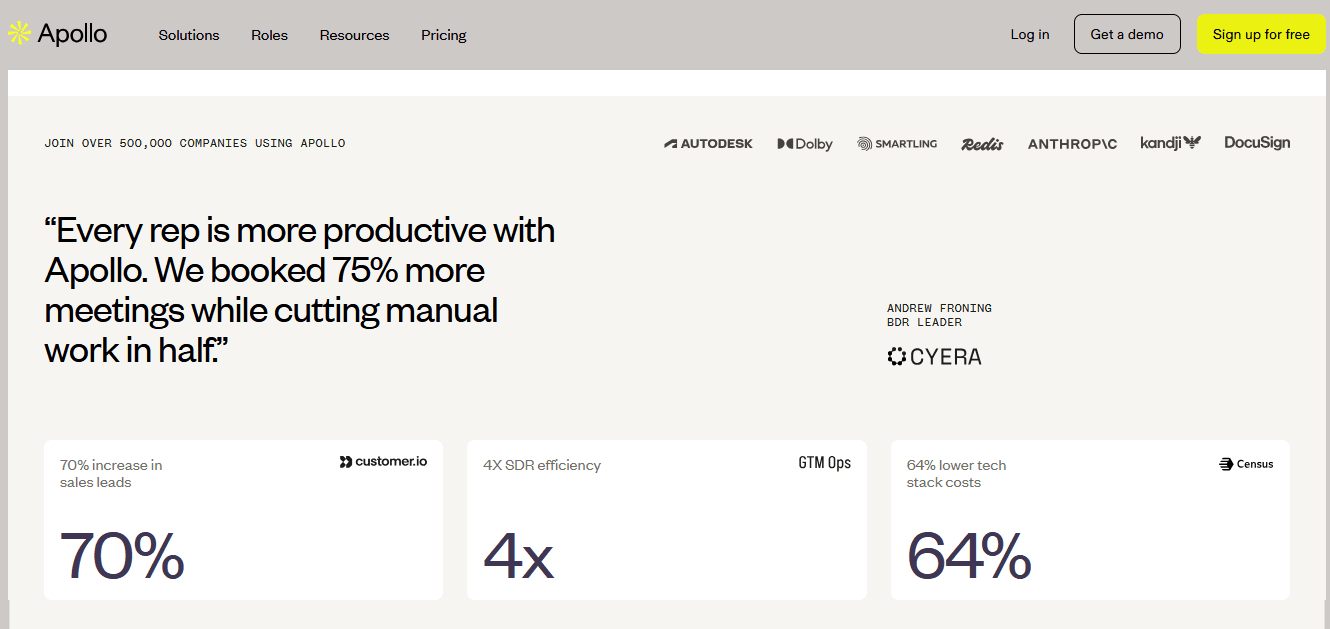1330x629 pixels.
Task: Open the Pricing page
Action: pyautogui.click(x=443, y=35)
